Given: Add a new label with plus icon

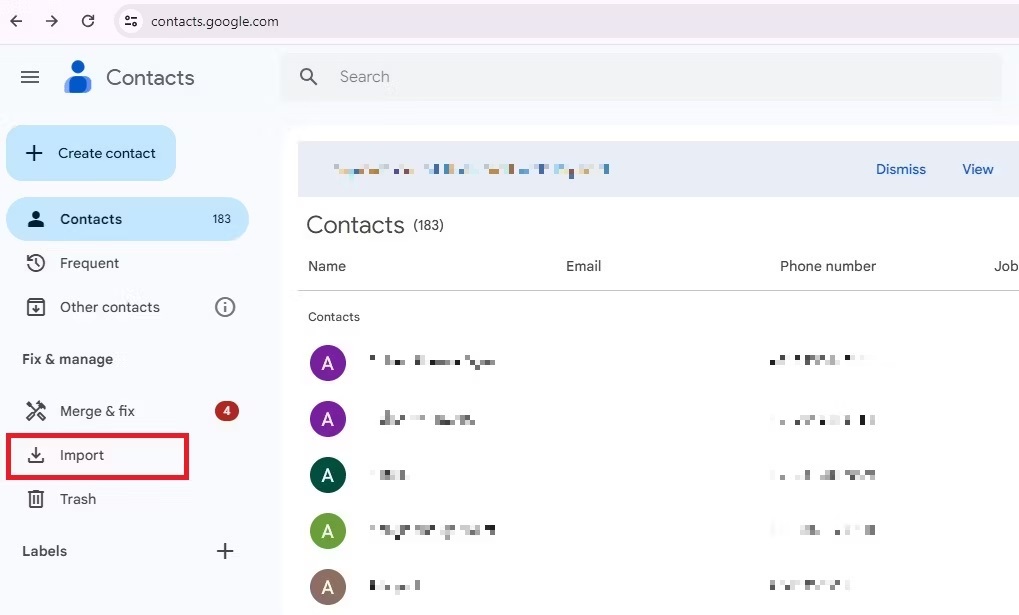Looking at the screenshot, I should coord(225,551).
